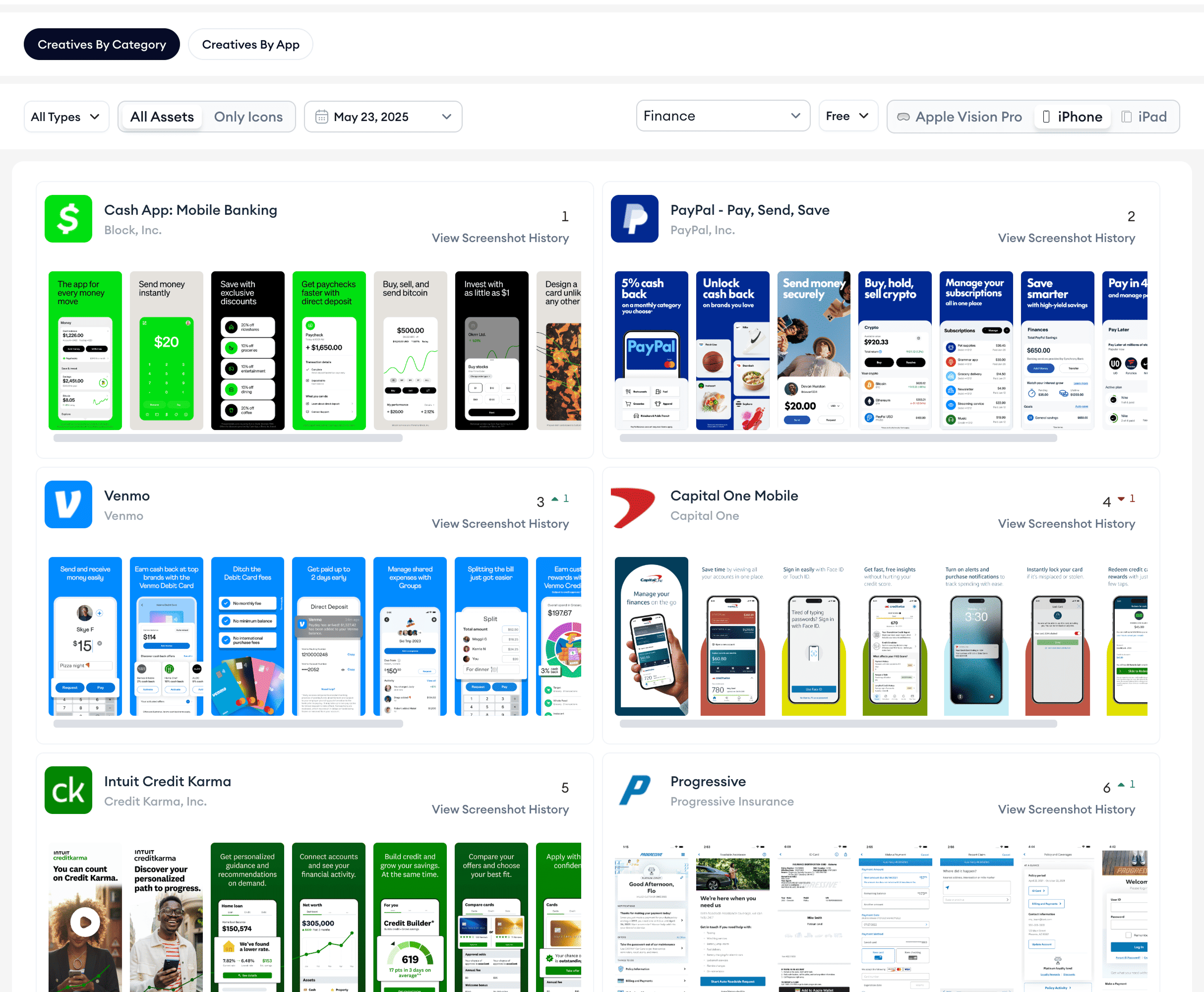This screenshot has width=1204, height=992.
Task: Expand the Finance category dropdown
Action: 722,116
